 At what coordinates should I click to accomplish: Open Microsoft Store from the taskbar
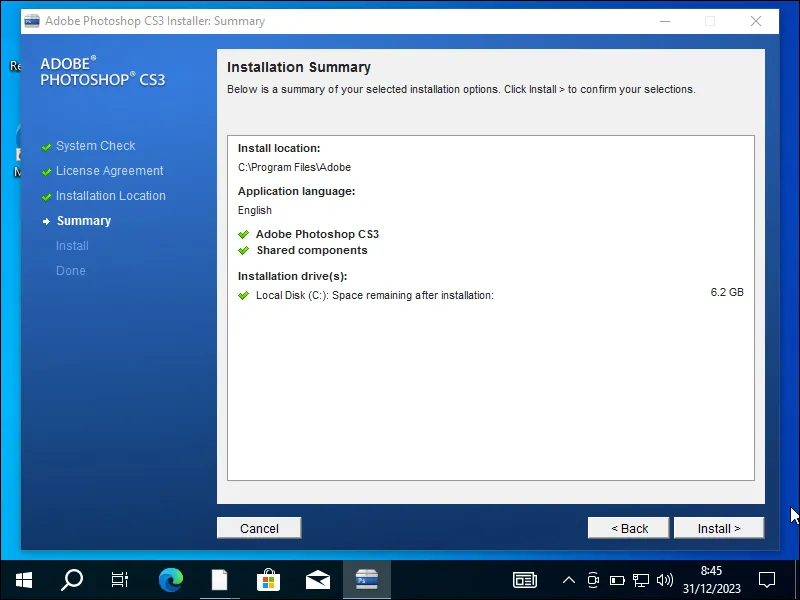coord(268,579)
